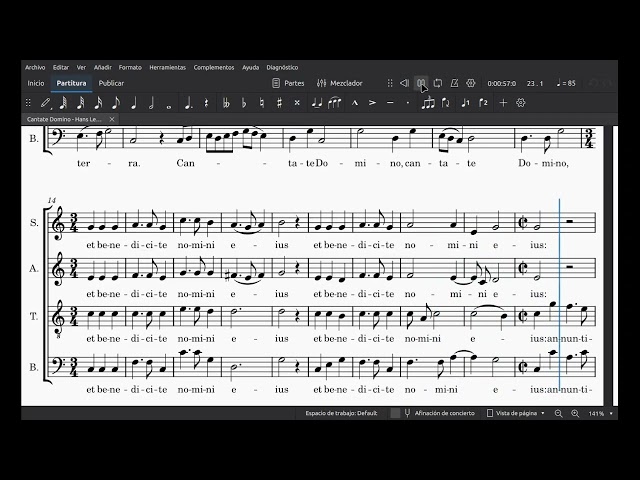Add a tie between notes
This screenshot has height=480, width=640.
pyautogui.click(x=317, y=103)
